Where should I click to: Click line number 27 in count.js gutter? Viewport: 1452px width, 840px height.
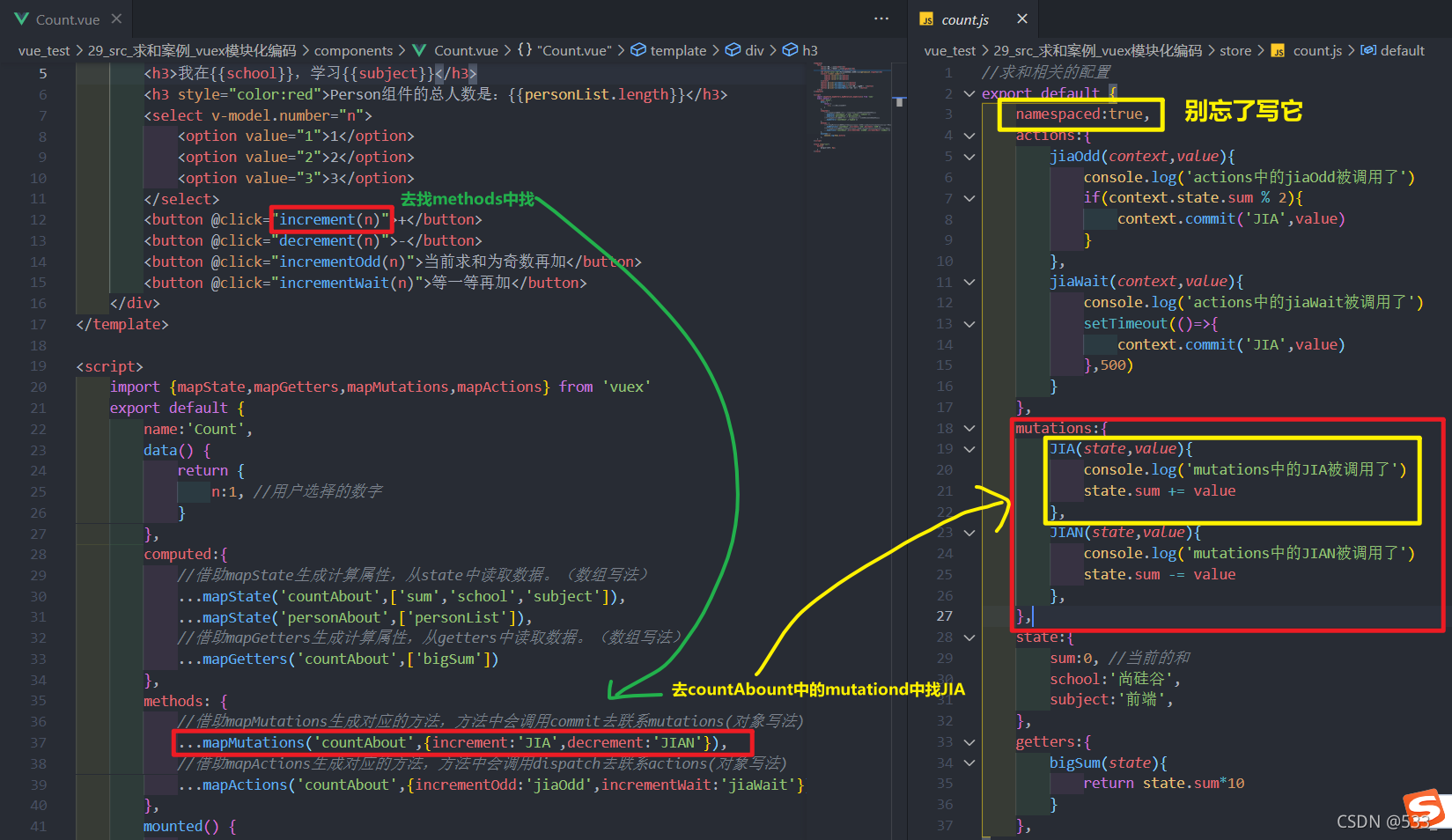coord(945,616)
